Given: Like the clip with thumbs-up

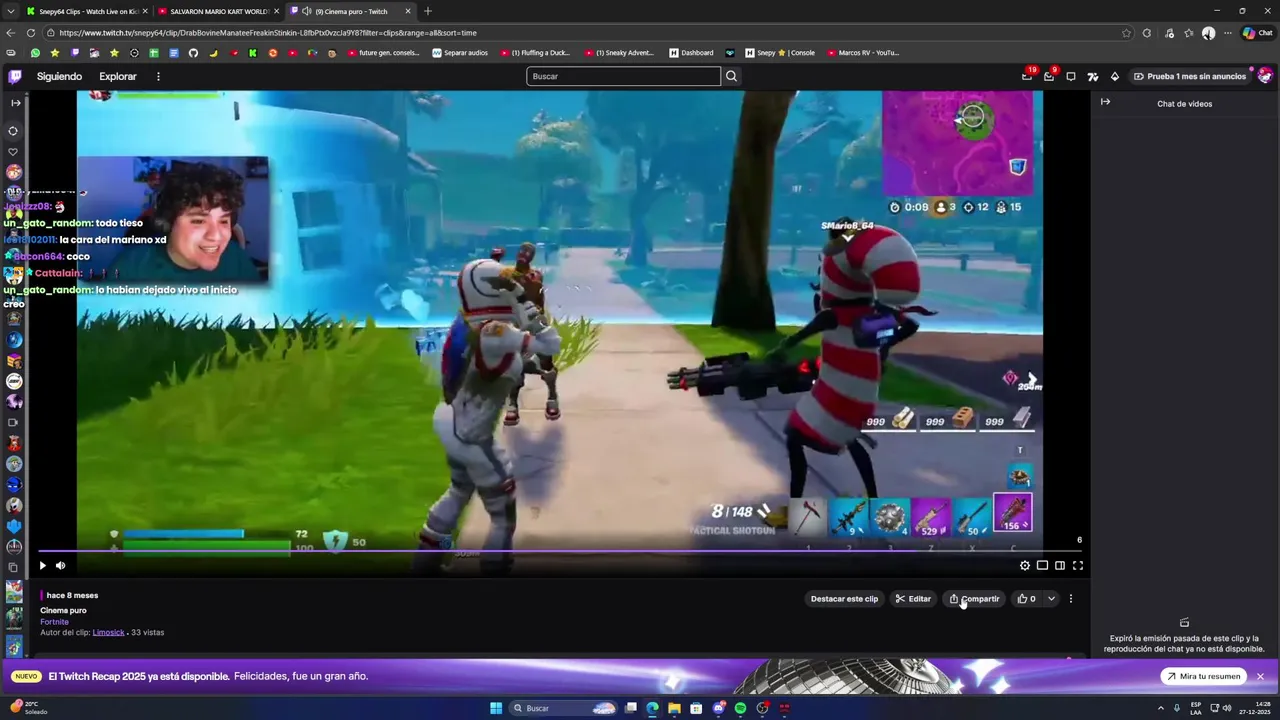Looking at the screenshot, I should pyautogui.click(x=1026, y=599).
